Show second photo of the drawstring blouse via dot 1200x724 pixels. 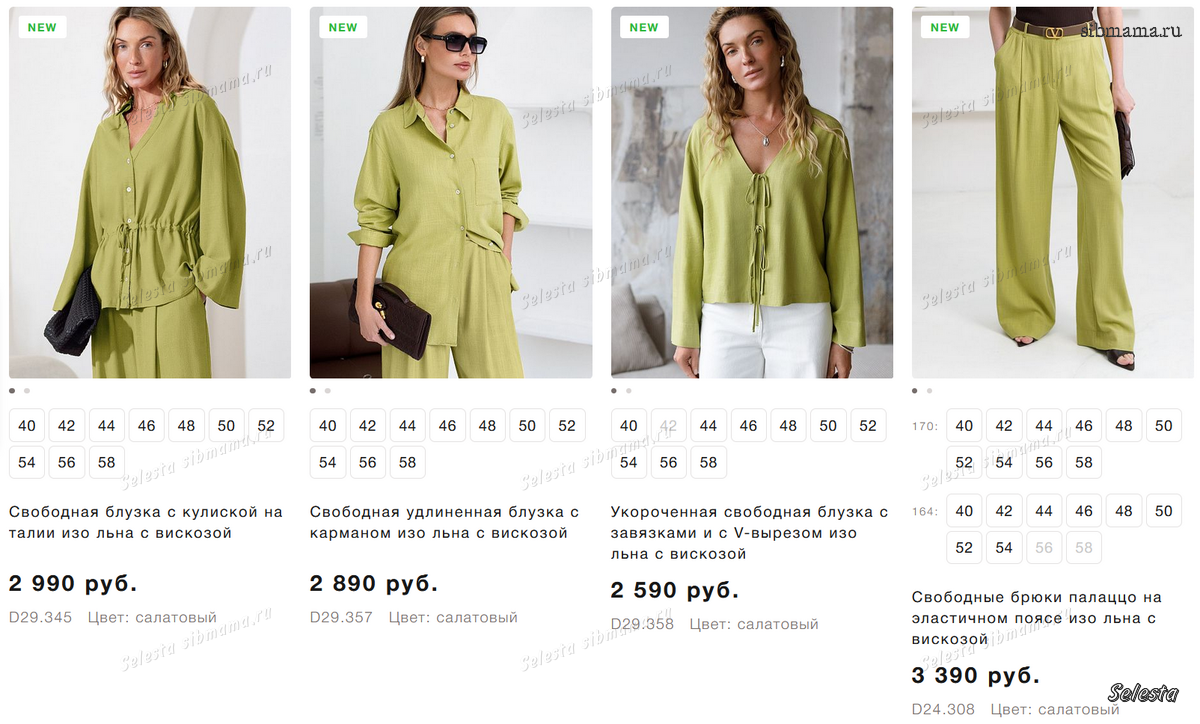tap(27, 391)
